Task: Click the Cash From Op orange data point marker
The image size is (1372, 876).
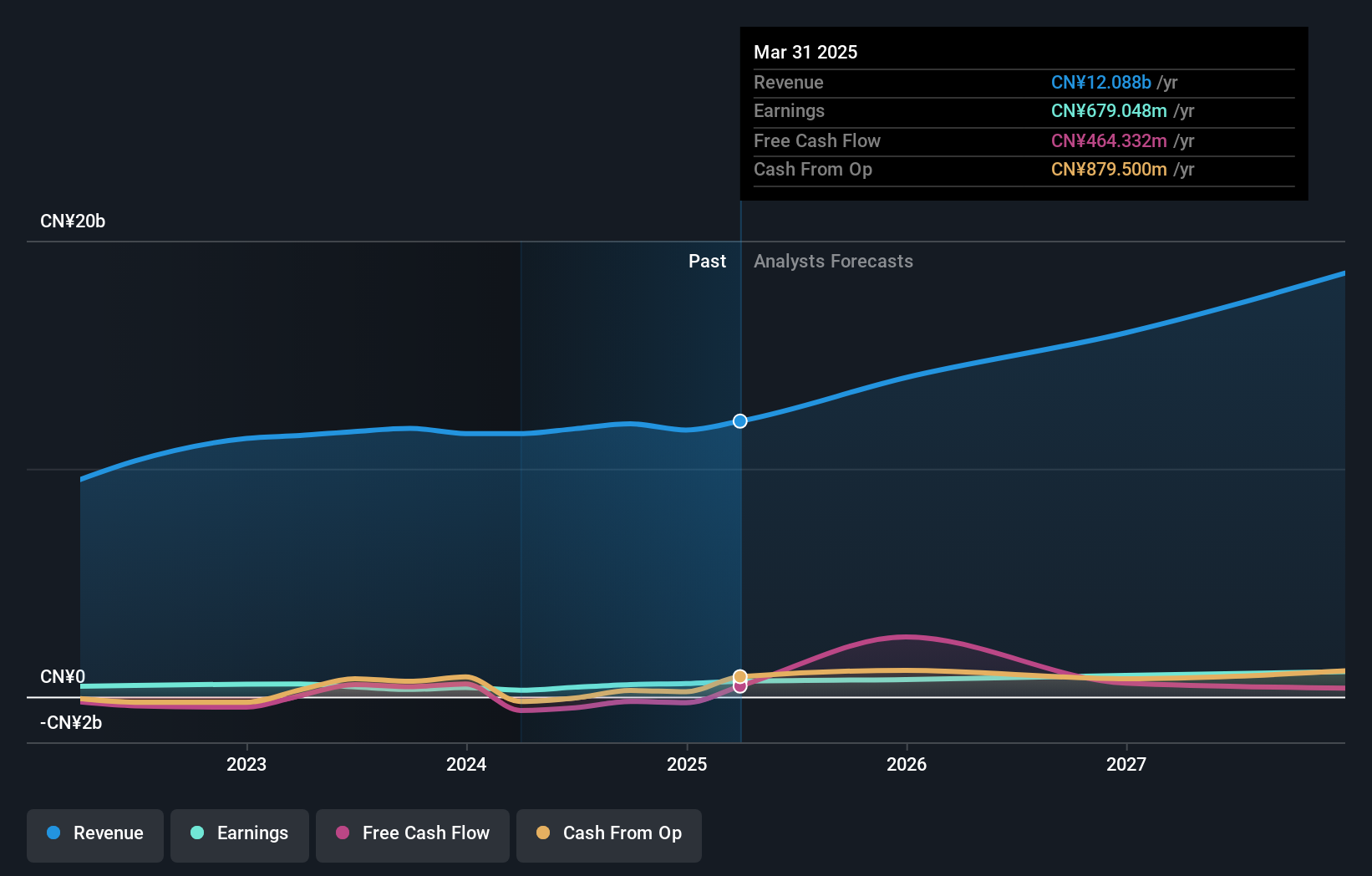Action: pyautogui.click(x=740, y=677)
